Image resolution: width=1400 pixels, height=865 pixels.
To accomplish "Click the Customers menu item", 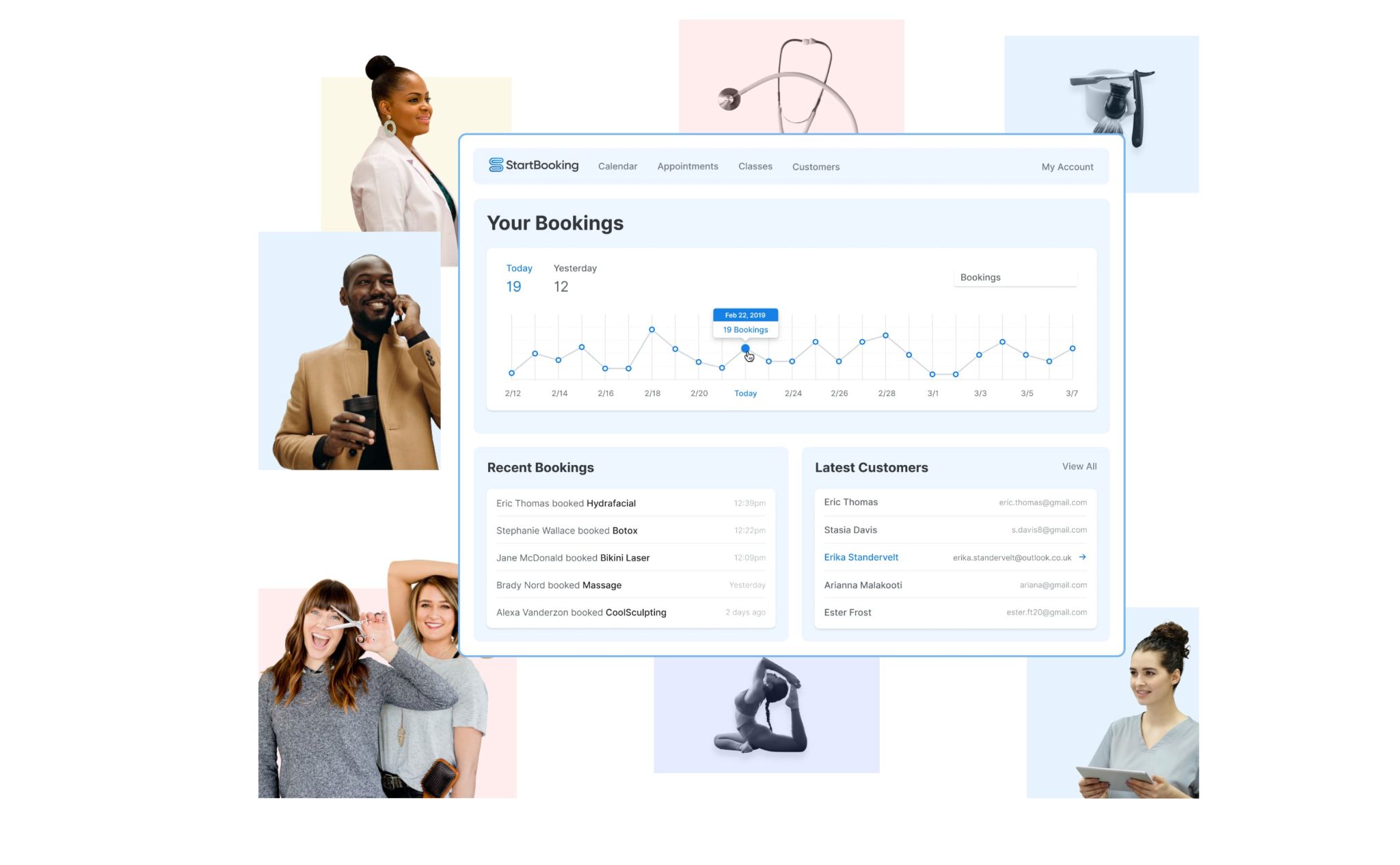I will tap(815, 166).
